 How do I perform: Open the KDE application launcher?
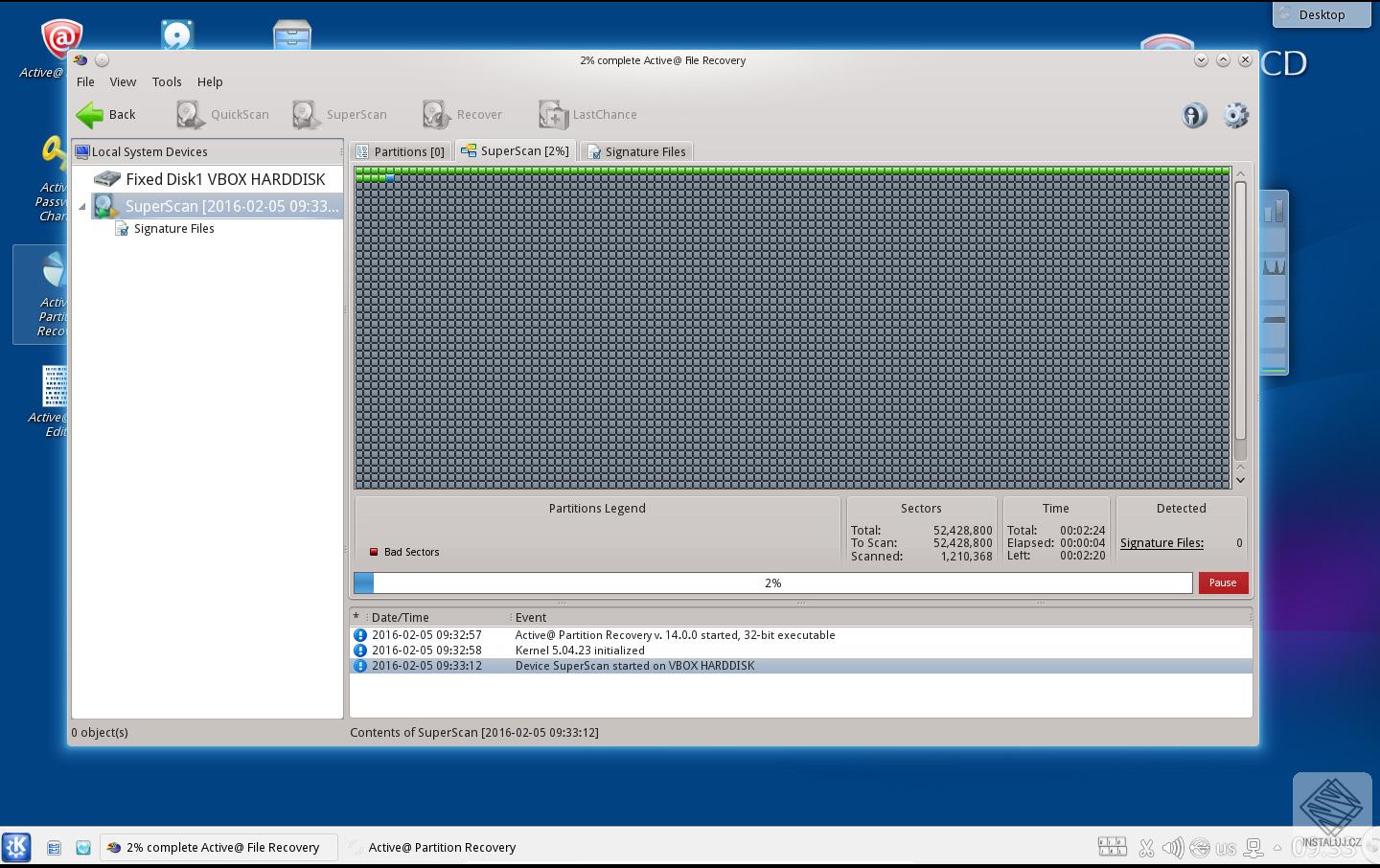16,847
